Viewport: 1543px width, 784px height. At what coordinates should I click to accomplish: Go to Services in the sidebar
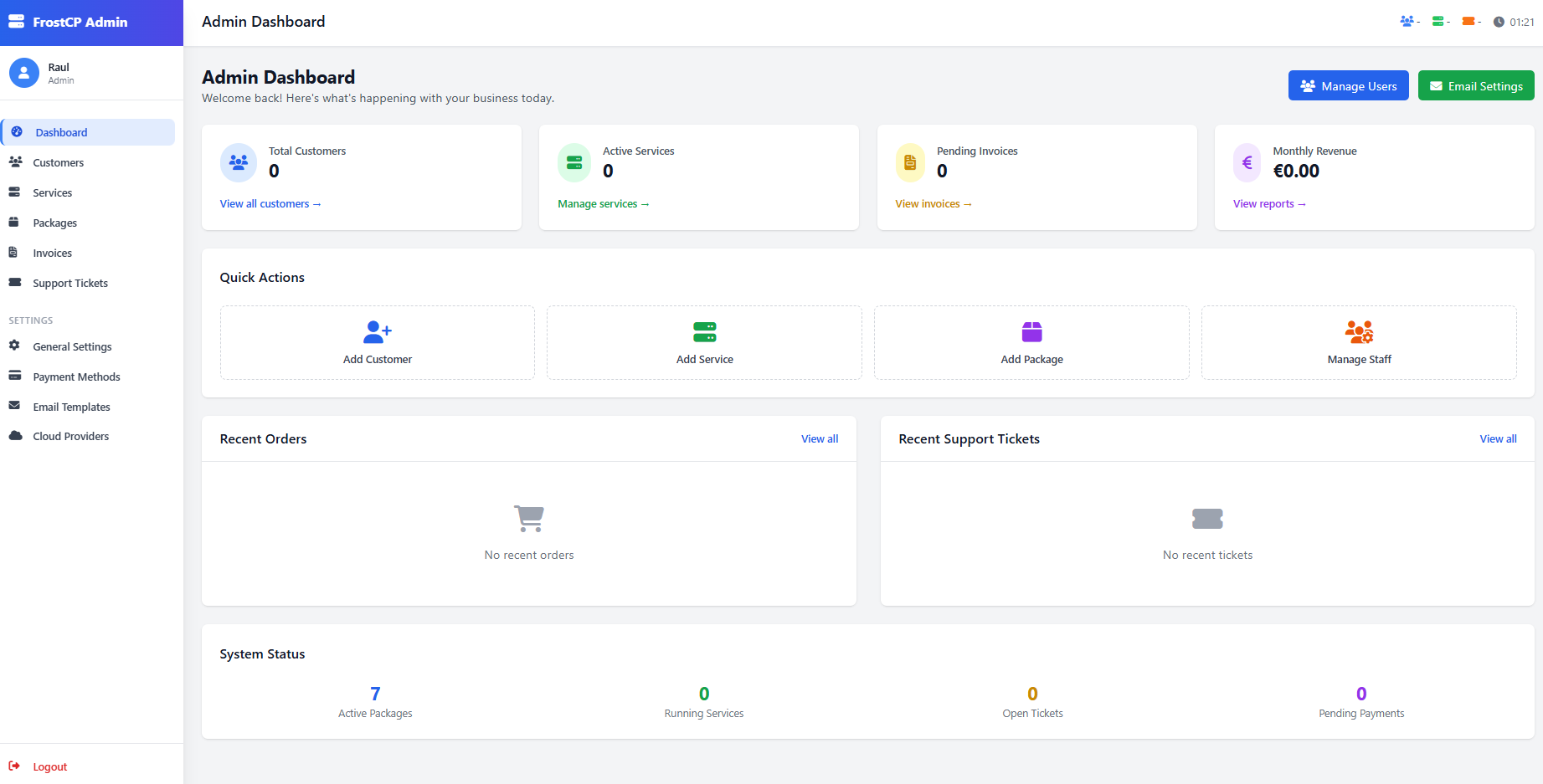89,192
